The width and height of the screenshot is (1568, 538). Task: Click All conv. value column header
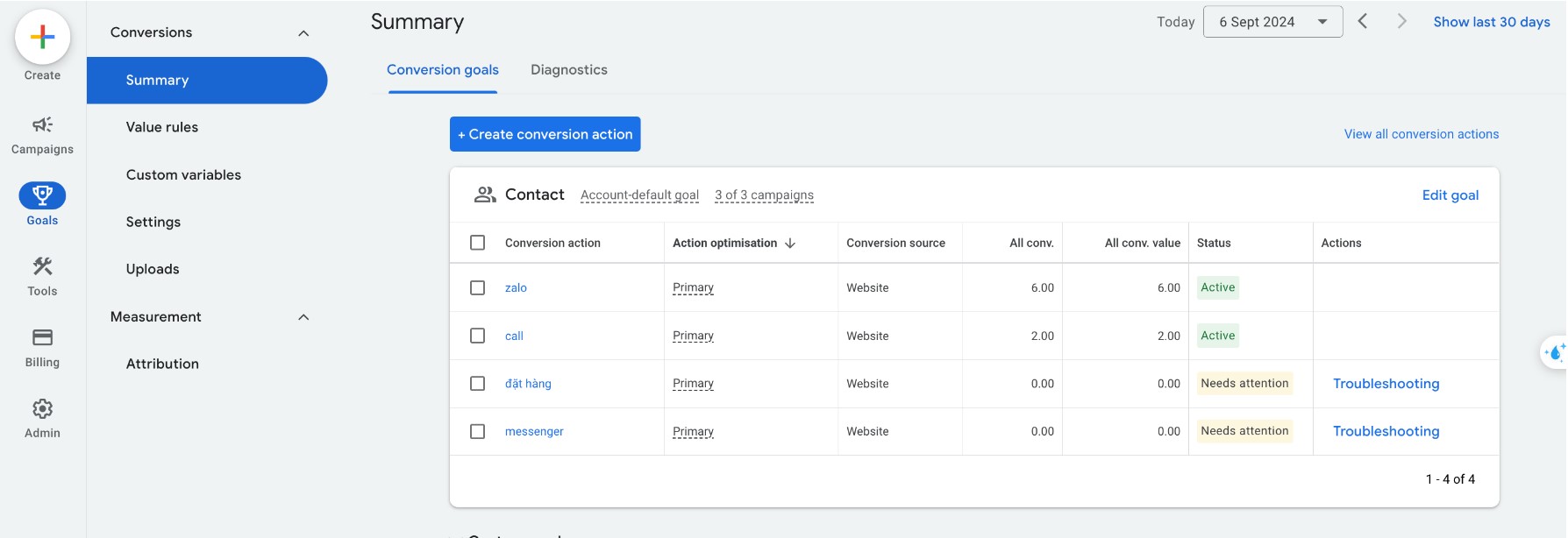pos(1143,243)
